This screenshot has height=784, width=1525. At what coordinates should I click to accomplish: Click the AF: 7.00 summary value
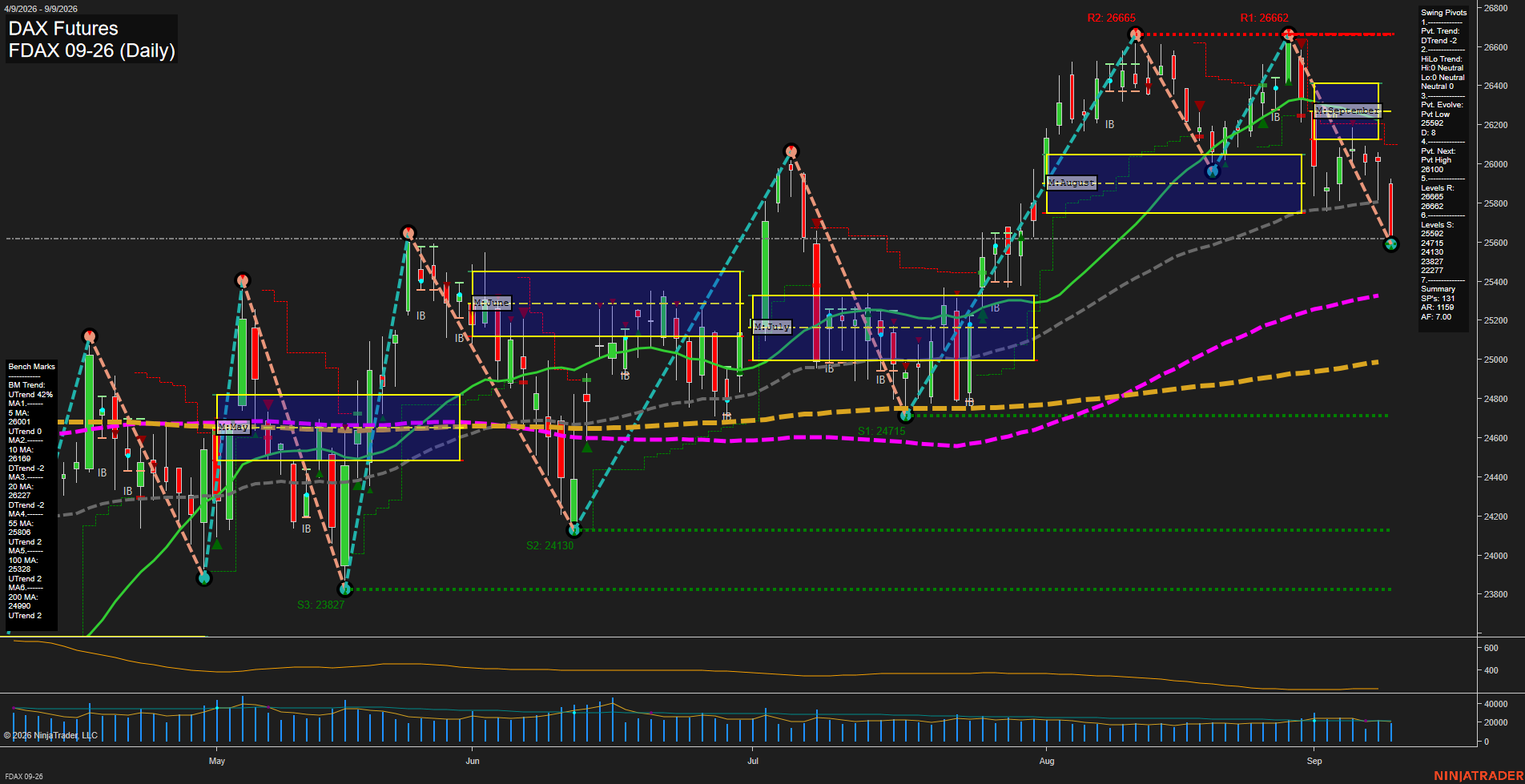tap(1436, 317)
